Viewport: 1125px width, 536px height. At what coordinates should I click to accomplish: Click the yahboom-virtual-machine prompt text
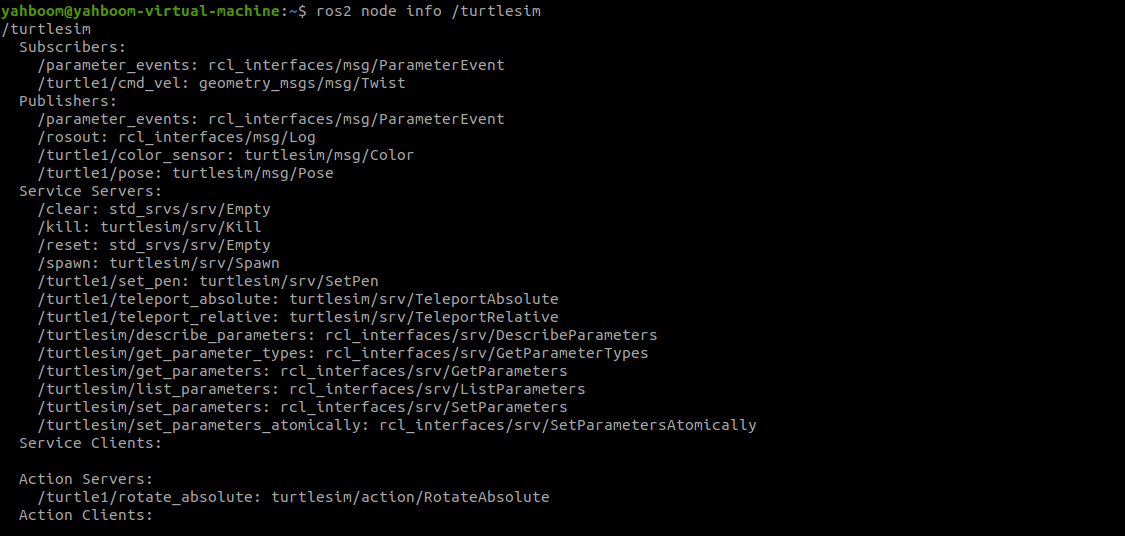[x=149, y=11]
